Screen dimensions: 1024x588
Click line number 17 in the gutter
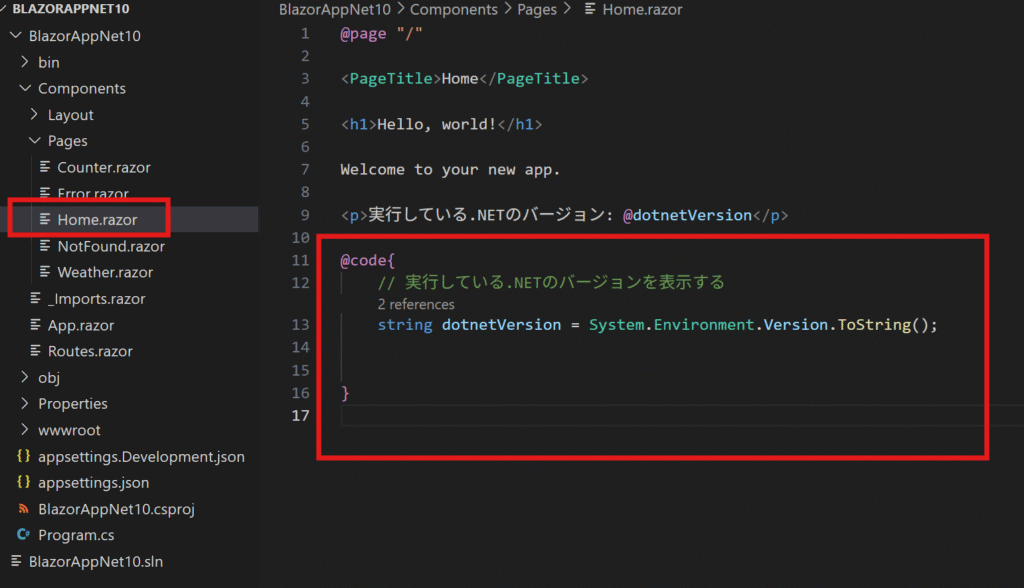(300, 416)
